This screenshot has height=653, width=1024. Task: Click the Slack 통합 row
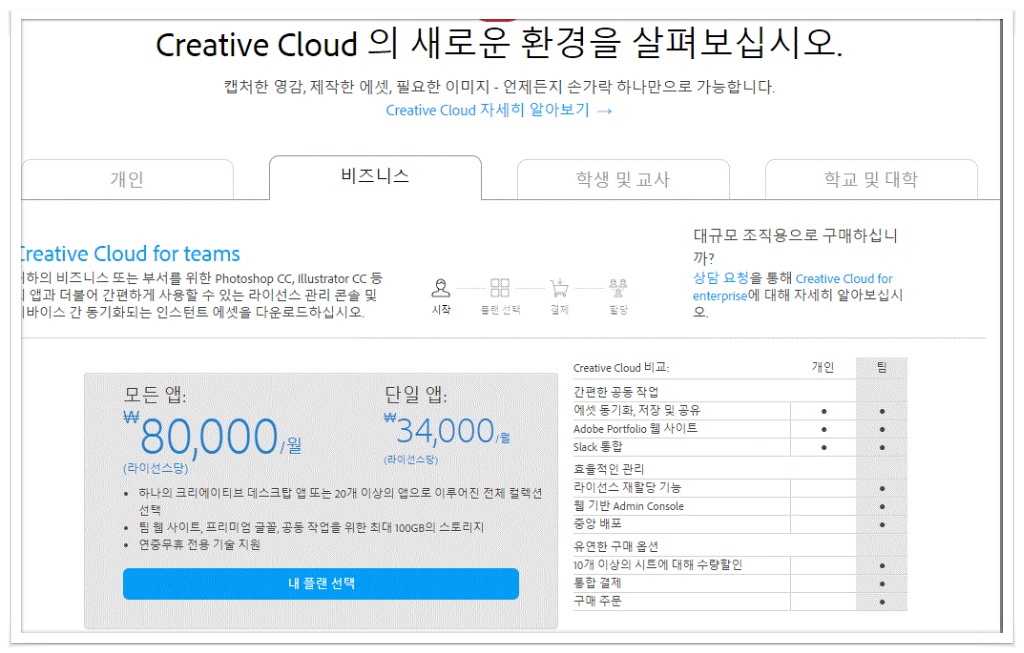coord(740,447)
